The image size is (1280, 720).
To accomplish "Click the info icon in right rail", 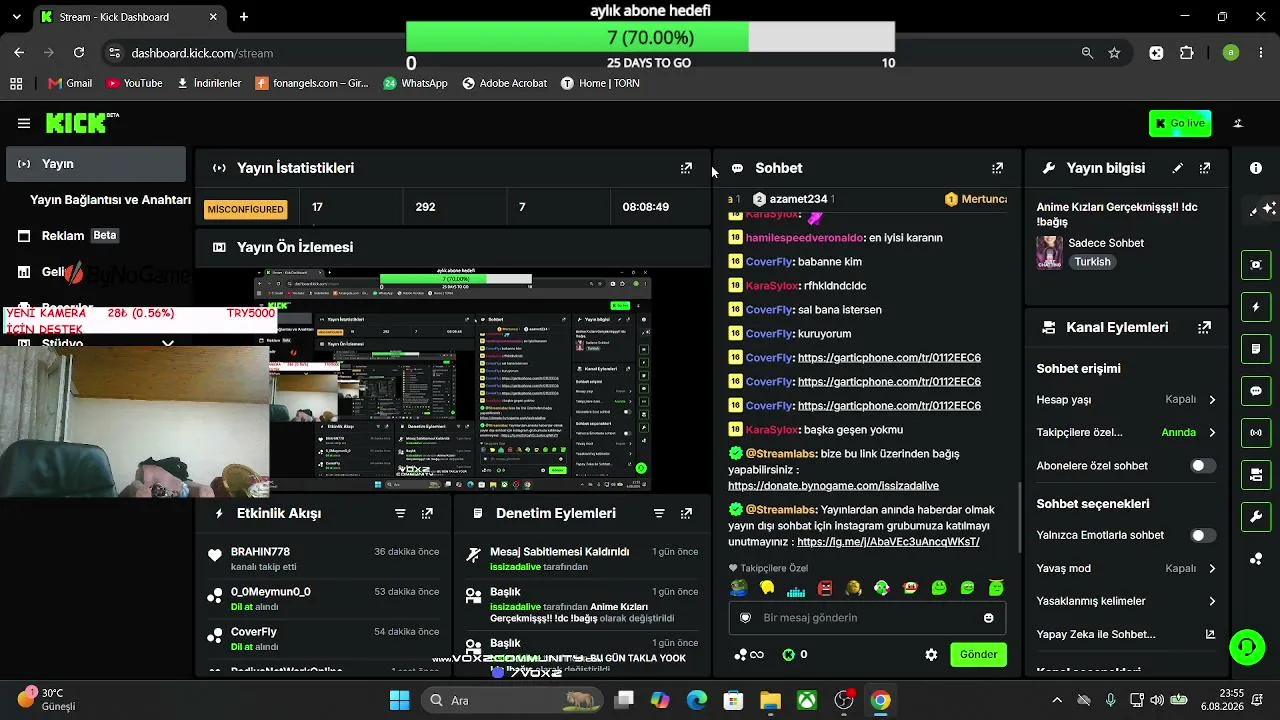I will (1256, 168).
